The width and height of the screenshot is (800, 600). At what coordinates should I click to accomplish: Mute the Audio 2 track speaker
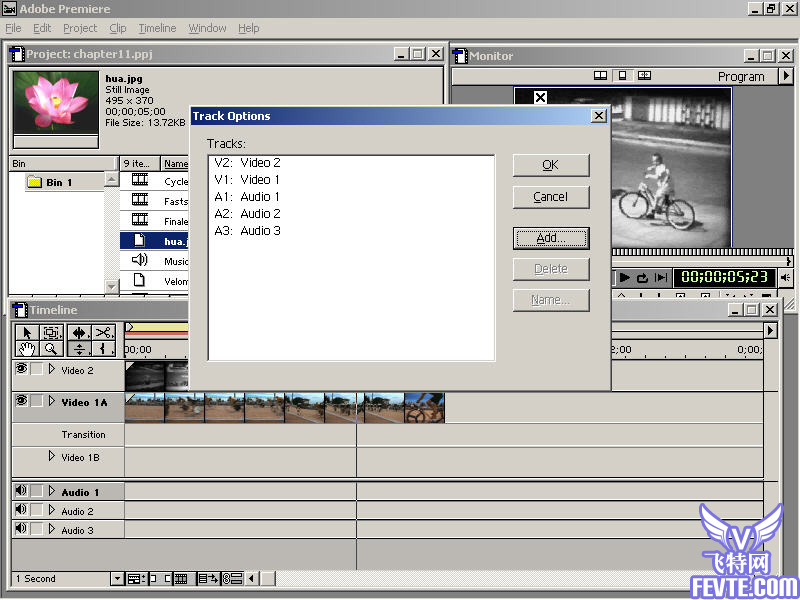(x=21, y=510)
